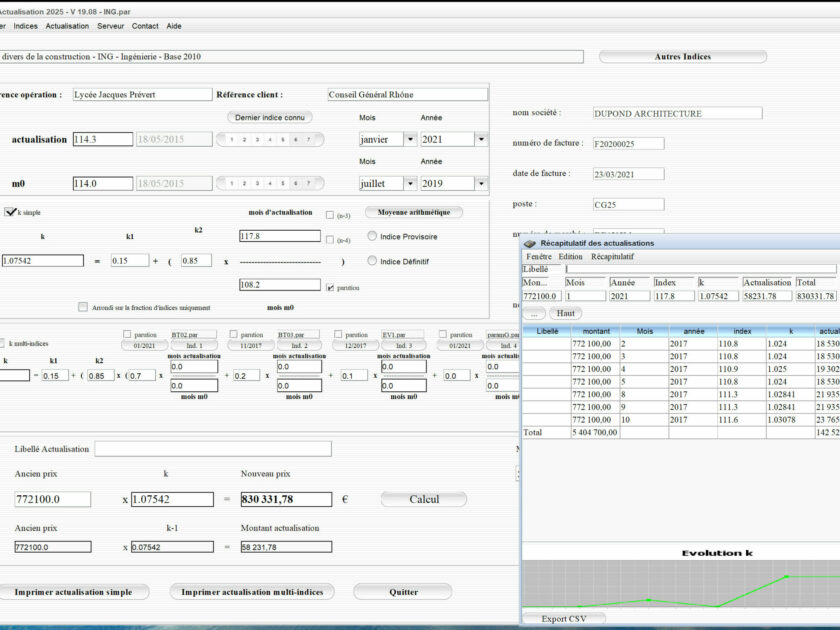Open the juillet month dropdown for m0
The width and height of the screenshot is (840, 630).
click(x=410, y=183)
